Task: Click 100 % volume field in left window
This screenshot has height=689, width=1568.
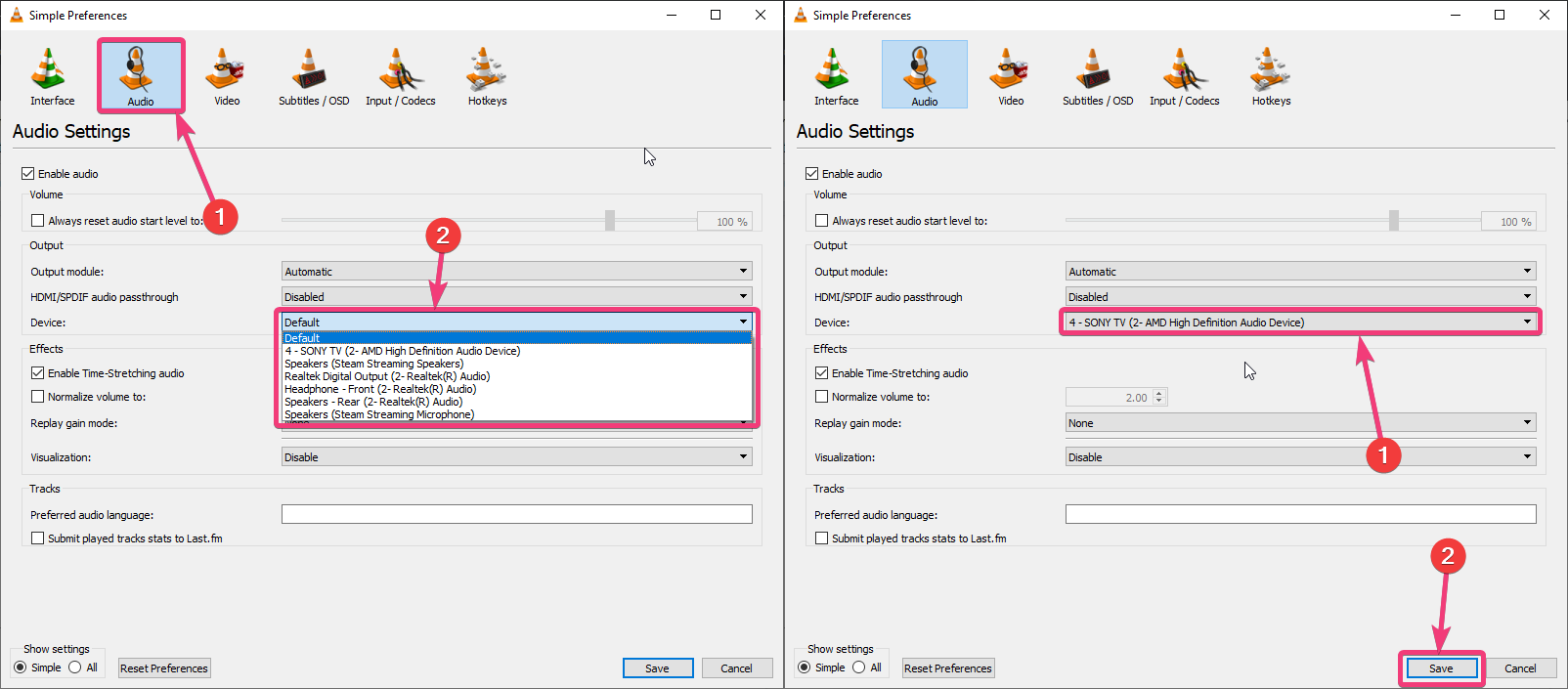Action: click(x=724, y=221)
